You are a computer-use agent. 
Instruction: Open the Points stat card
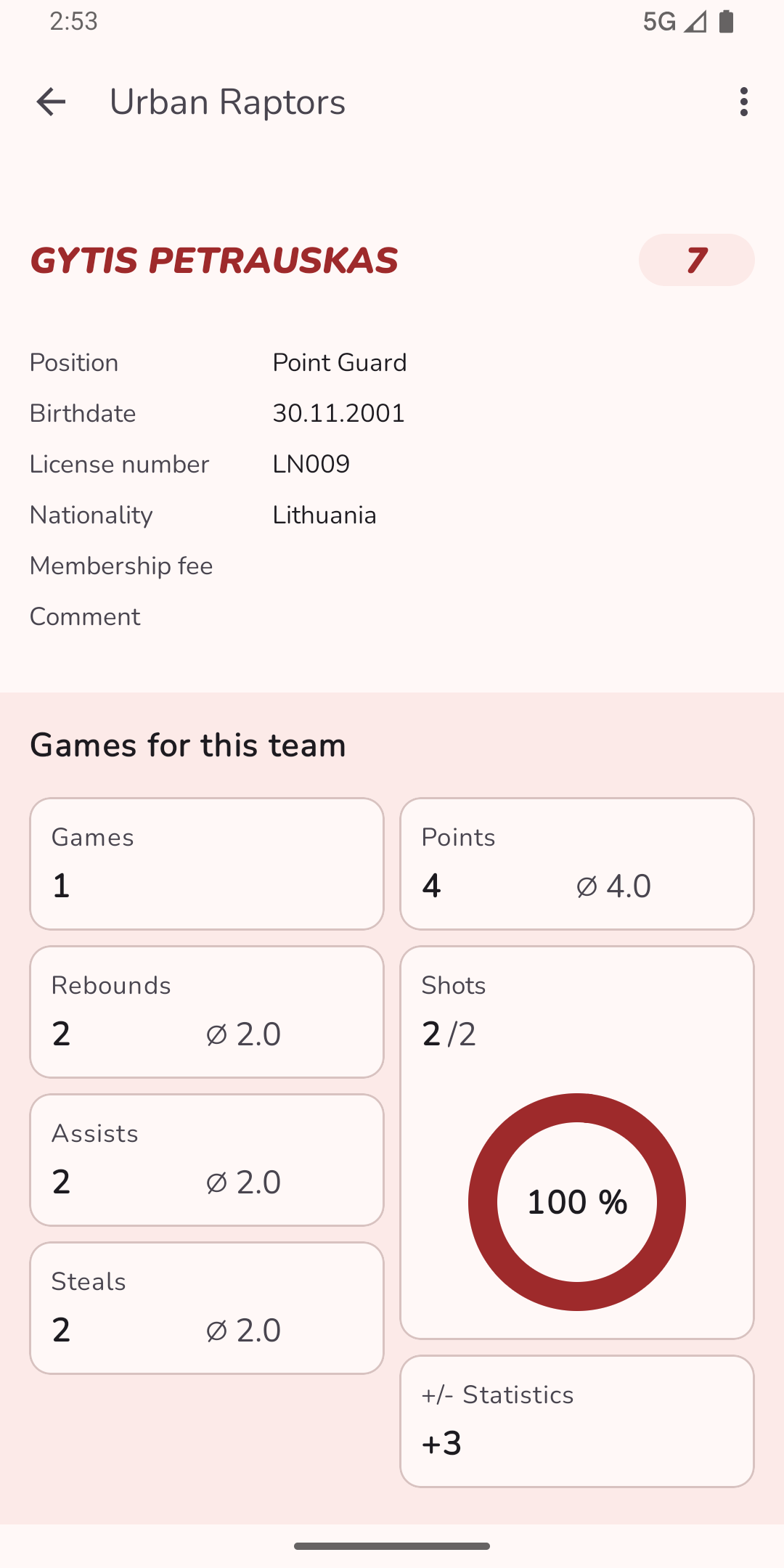click(577, 864)
